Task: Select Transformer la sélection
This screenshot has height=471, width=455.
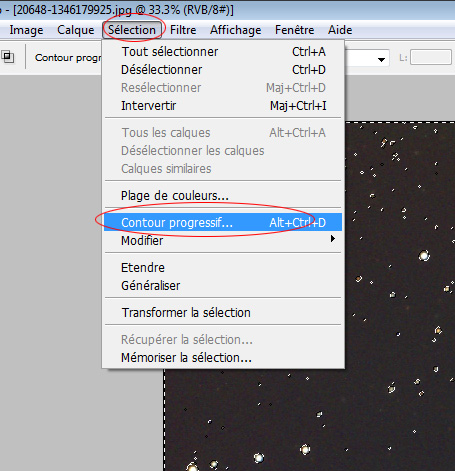Action: tap(223, 313)
